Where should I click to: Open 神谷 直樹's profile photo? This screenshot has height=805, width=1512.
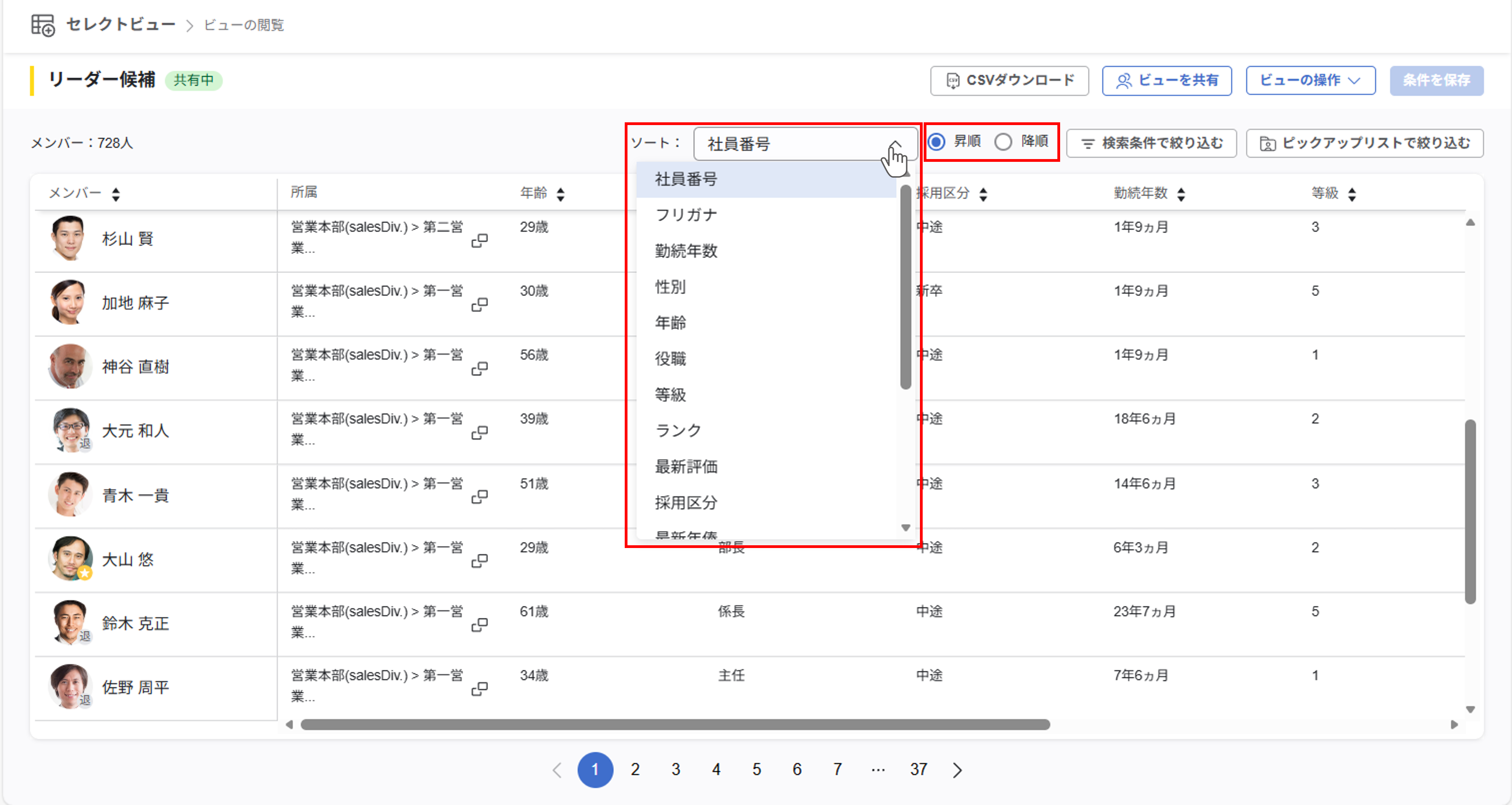click(x=69, y=366)
